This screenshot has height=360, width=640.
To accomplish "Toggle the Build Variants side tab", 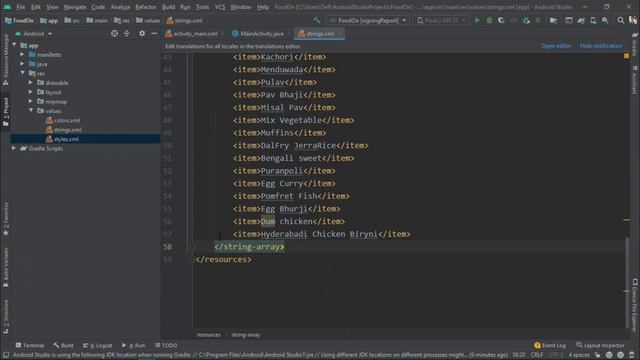I will click(5, 267).
